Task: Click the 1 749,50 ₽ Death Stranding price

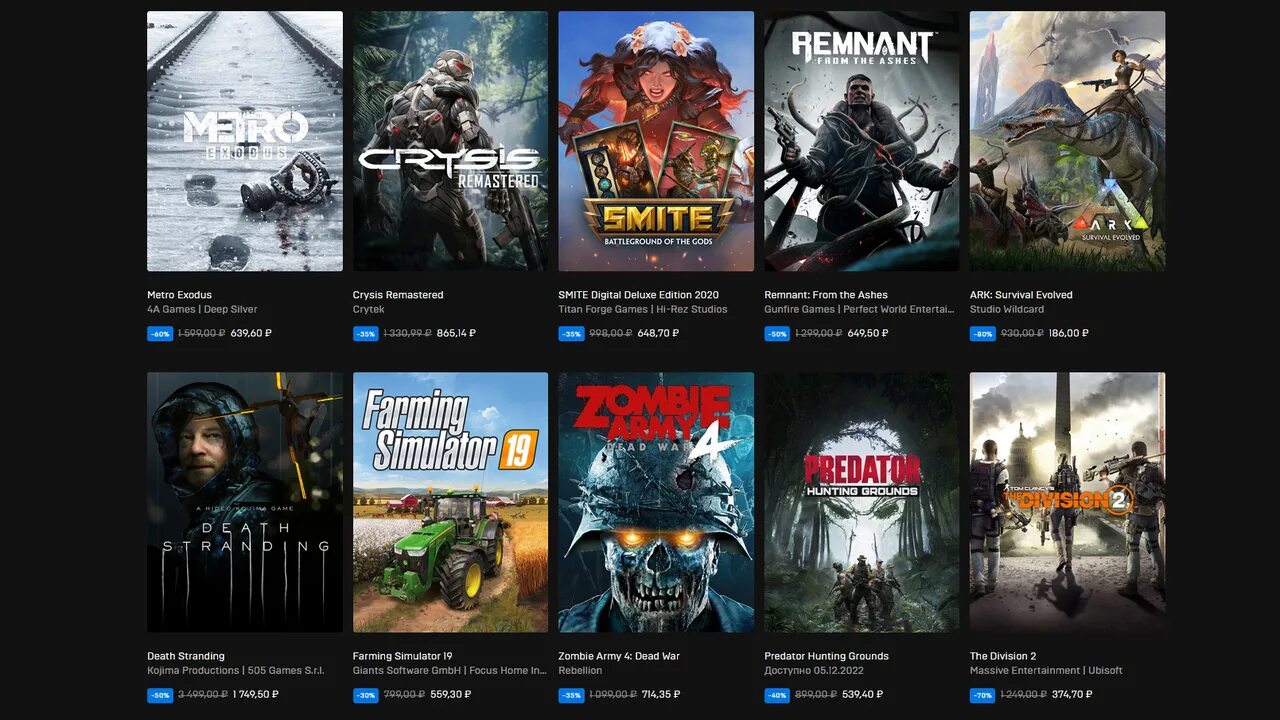Action: (x=256, y=694)
